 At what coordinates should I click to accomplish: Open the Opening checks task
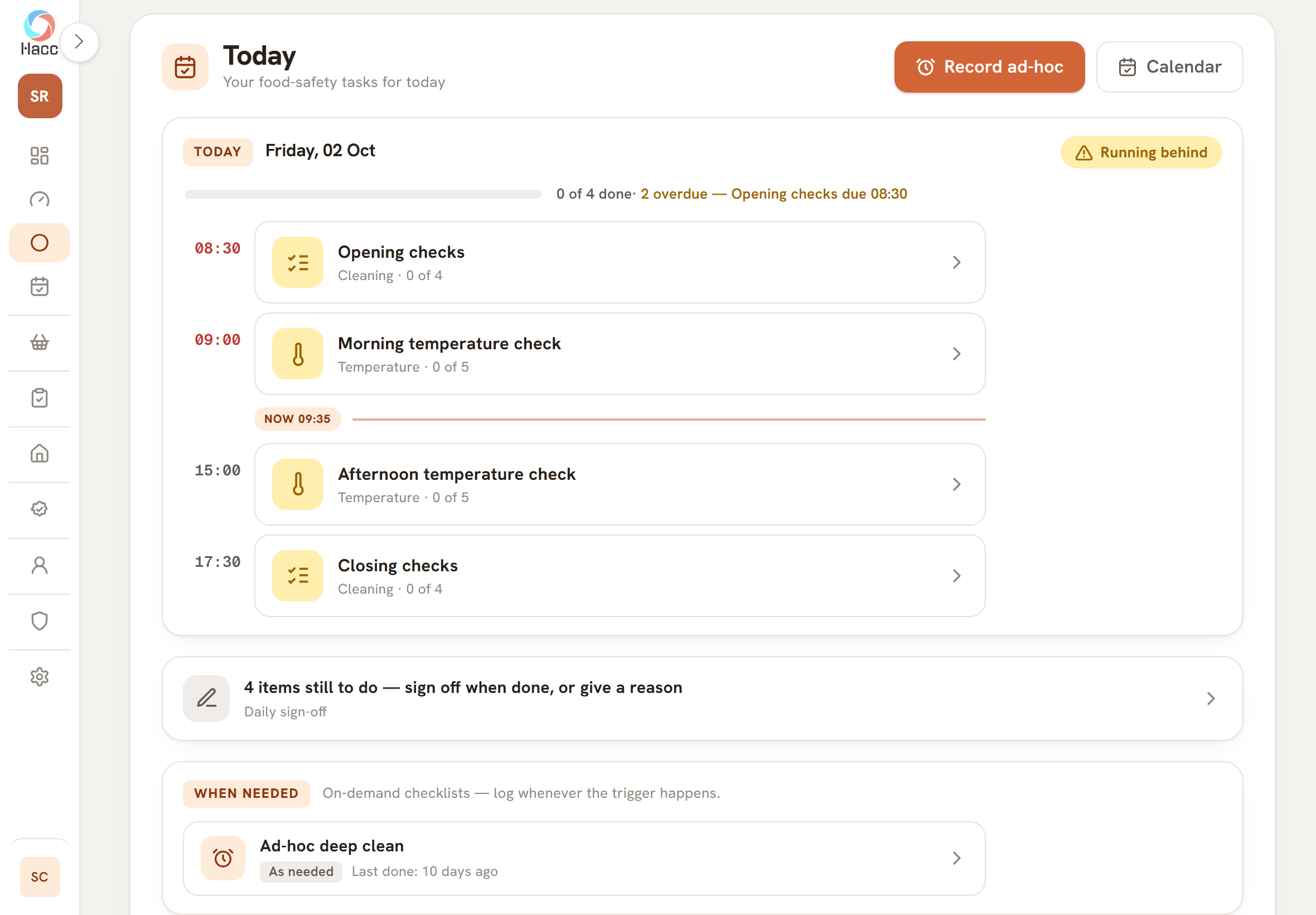[x=620, y=262]
